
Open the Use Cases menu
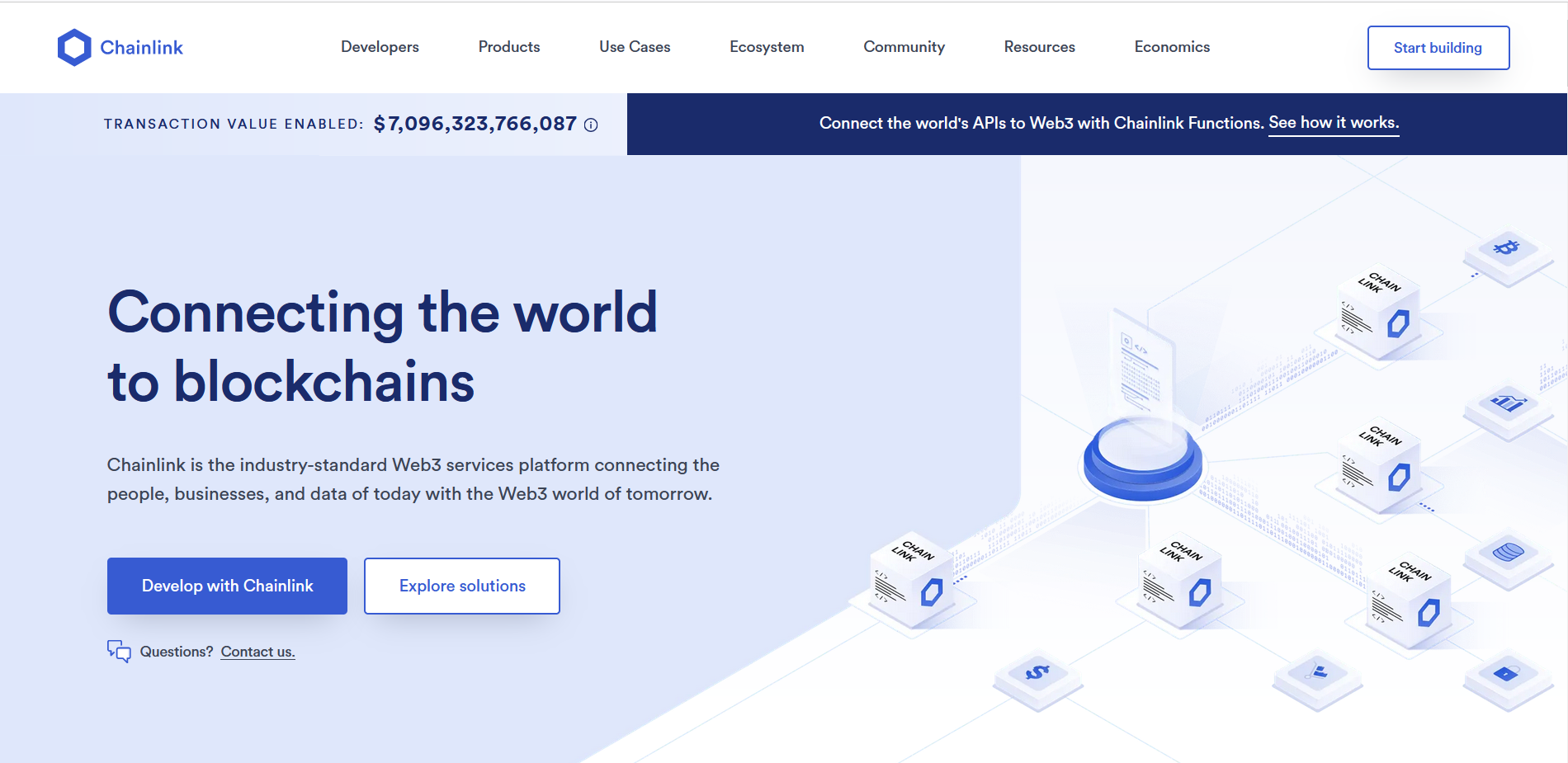[635, 47]
